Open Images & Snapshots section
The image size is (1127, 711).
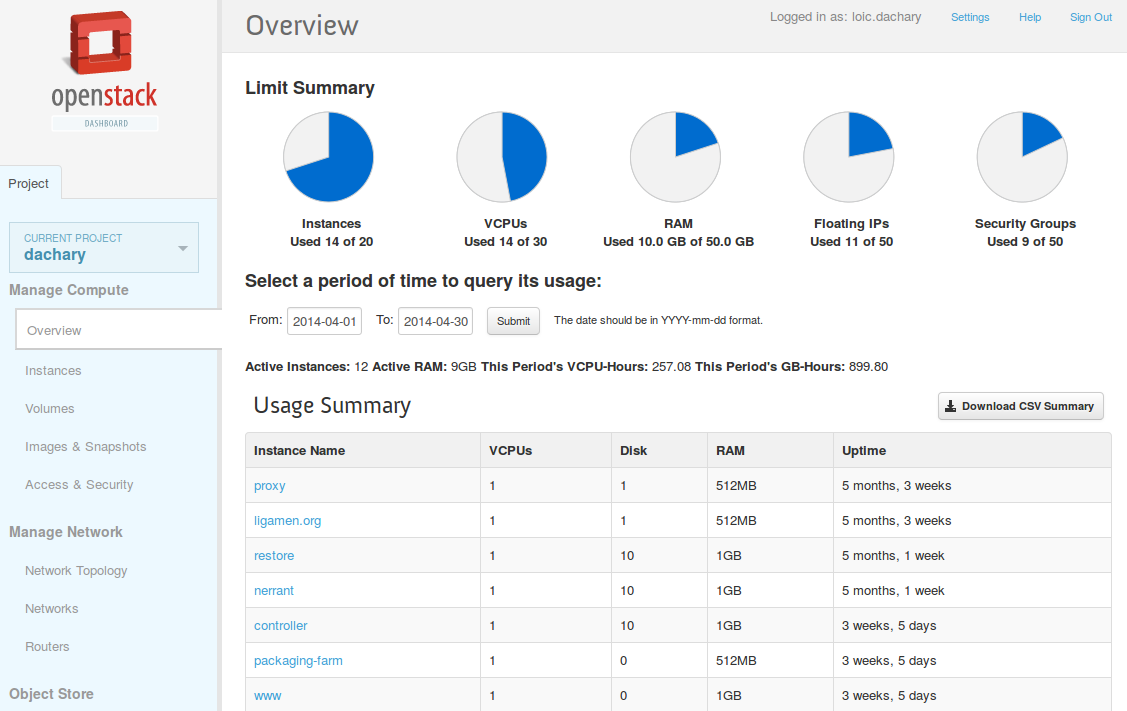point(86,446)
